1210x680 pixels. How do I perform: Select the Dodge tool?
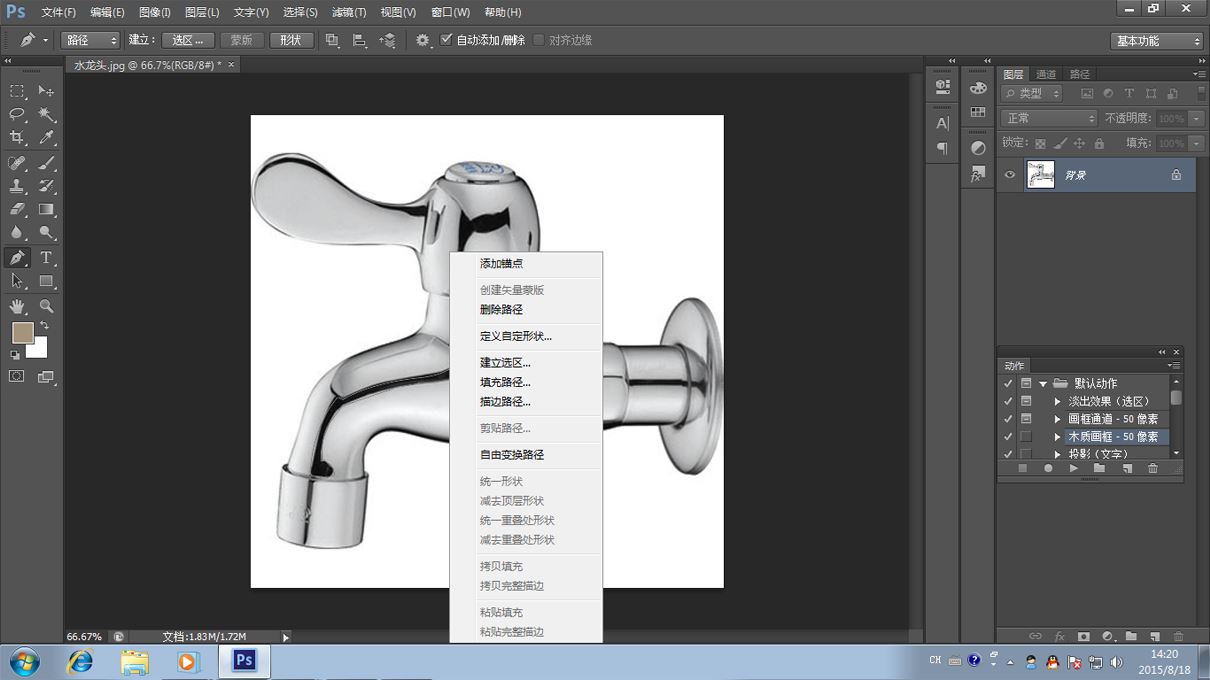46,233
